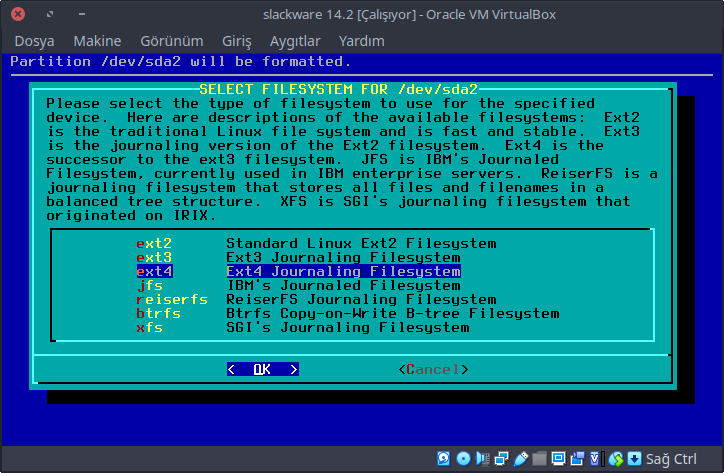Select the ext2 filesystem option
The height and width of the screenshot is (473, 724).
(x=154, y=243)
